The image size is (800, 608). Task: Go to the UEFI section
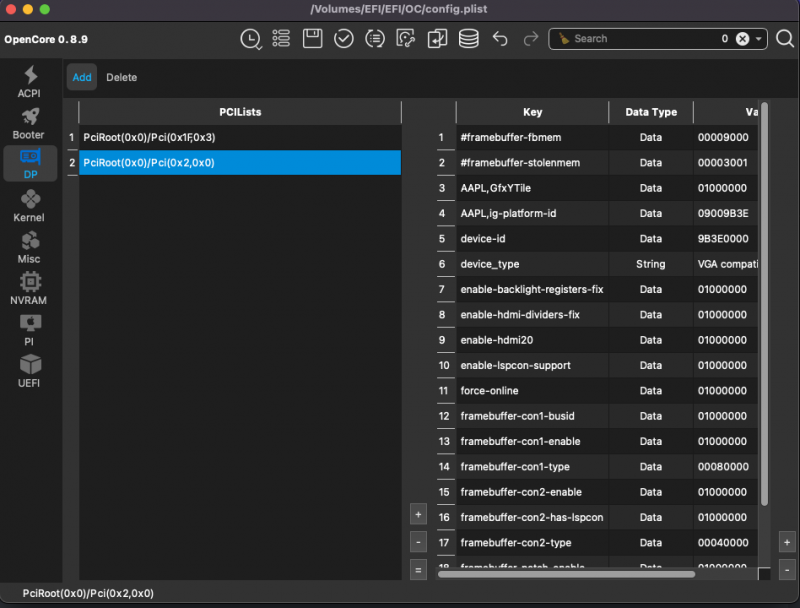coord(29,371)
